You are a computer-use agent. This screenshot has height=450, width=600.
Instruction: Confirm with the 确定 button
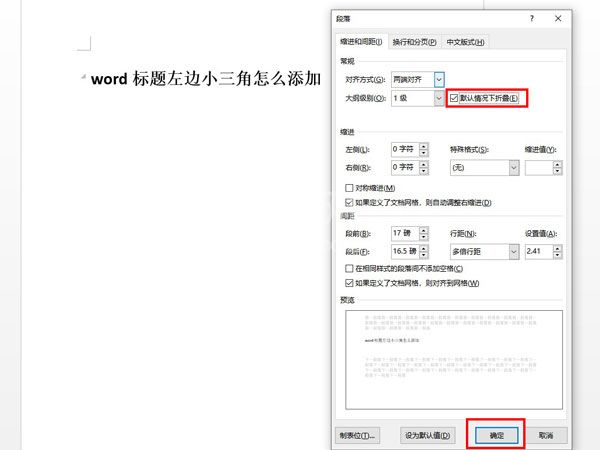tap(496, 435)
